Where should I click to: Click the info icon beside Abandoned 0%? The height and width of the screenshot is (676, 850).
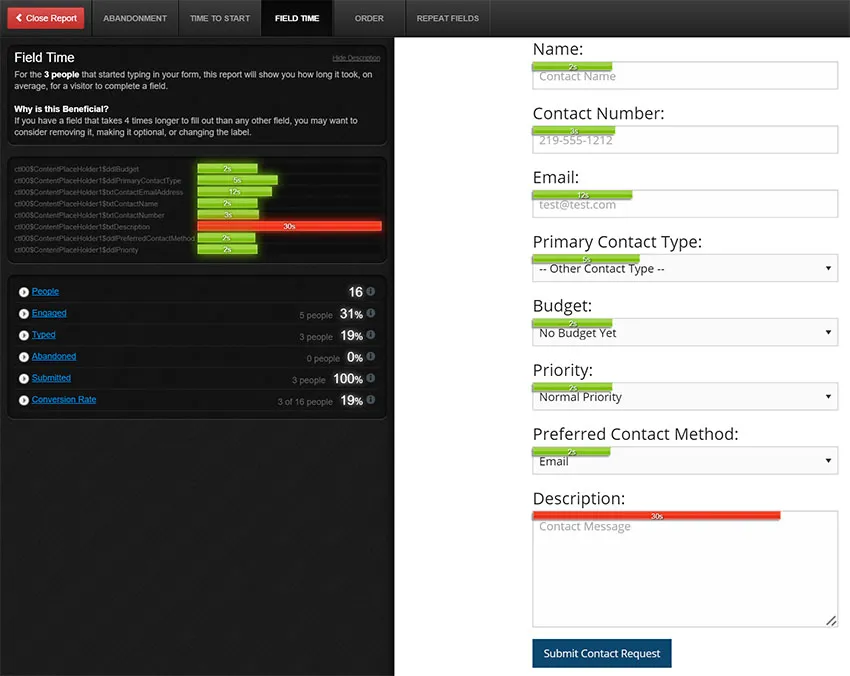371,357
